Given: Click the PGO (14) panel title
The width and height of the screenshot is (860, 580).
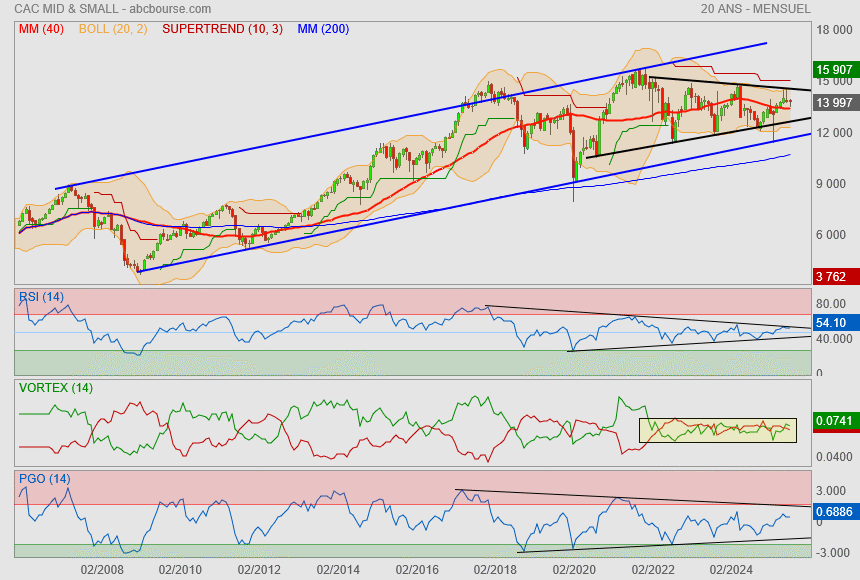Looking at the screenshot, I should click(x=44, y=479).
